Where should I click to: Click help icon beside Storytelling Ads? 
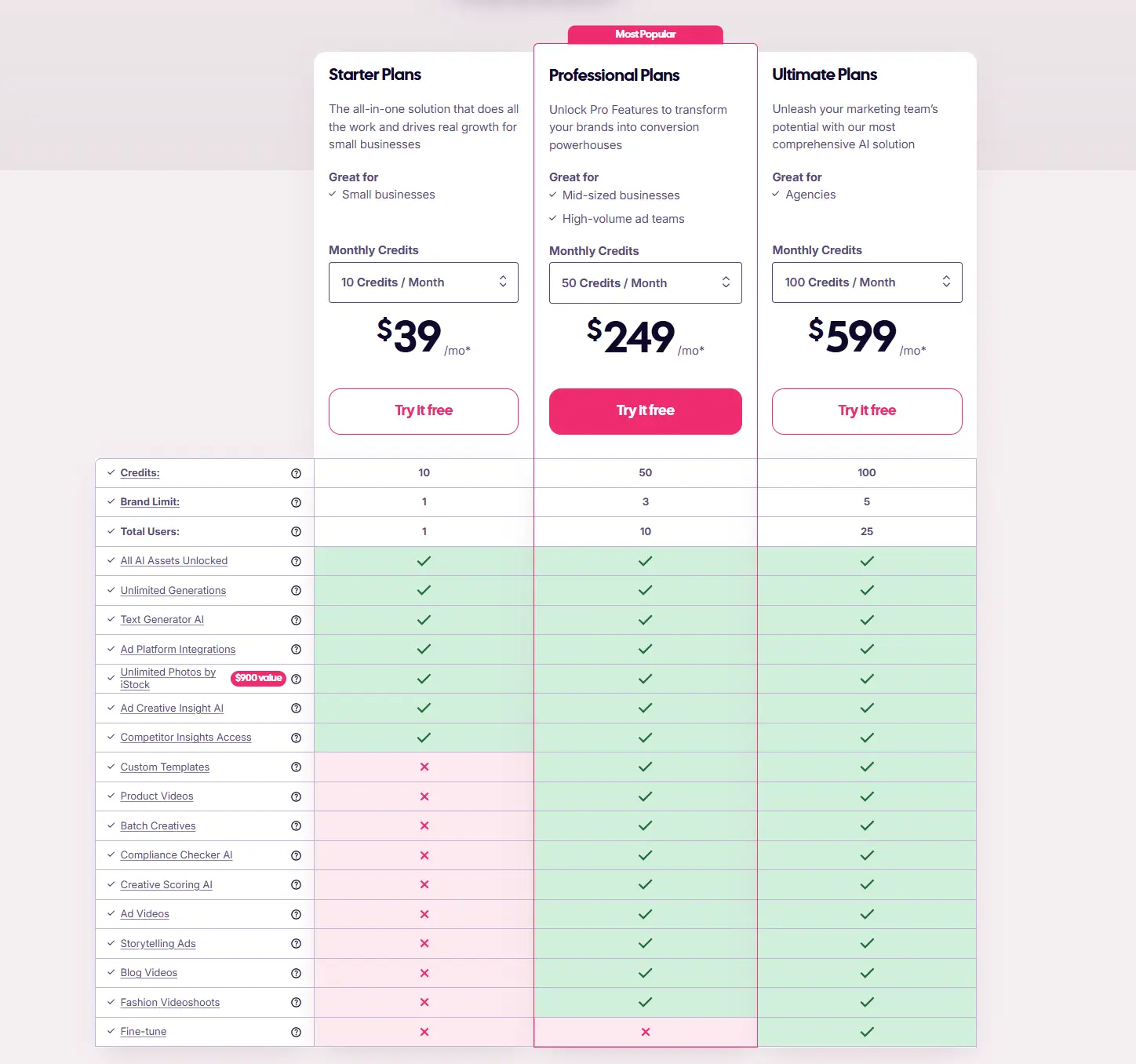click(x=296, y=943)
